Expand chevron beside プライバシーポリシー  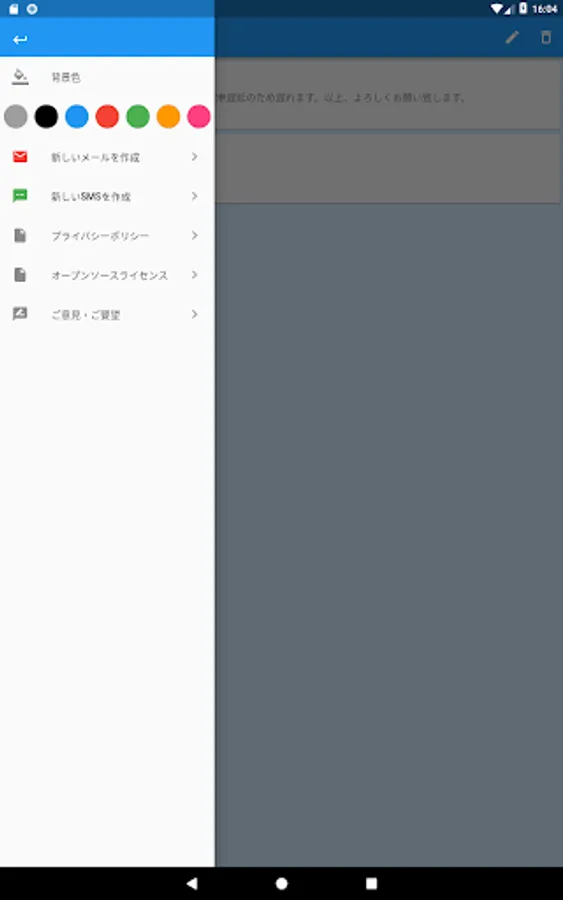tap(195, 235)
